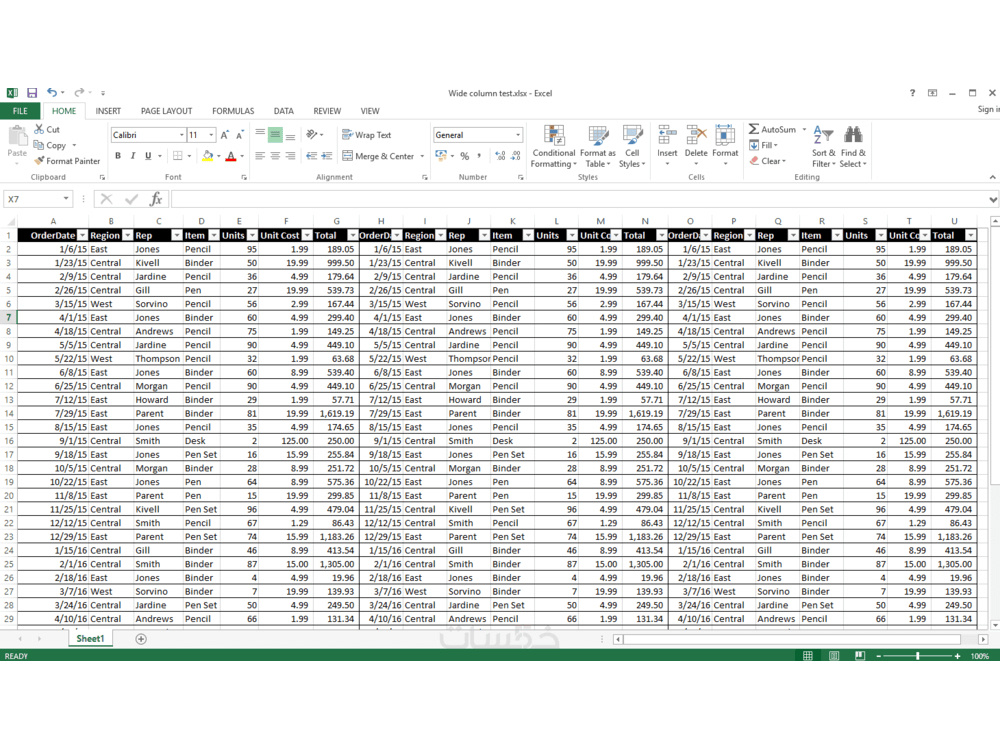Image resolution: width=1000 pixels, height=750 pixels.
Task: Open the General number format dropdown
Action: pyautogui.click(x=518, y=135)
